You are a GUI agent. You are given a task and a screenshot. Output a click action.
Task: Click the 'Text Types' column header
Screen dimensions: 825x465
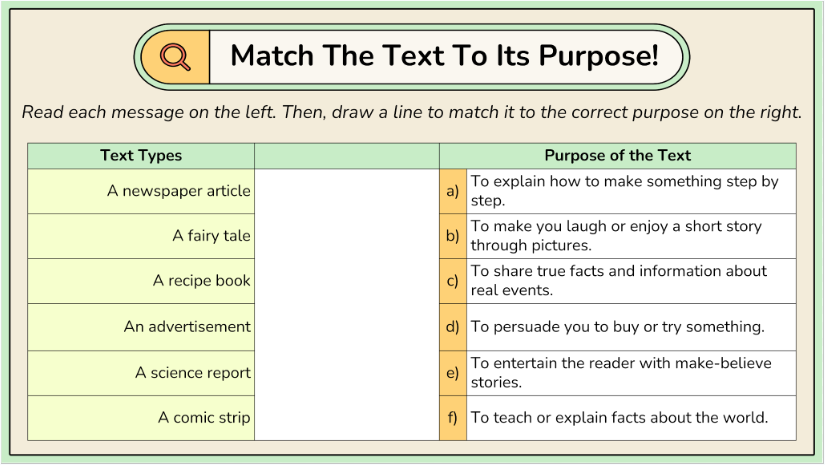[x=141, y=156]
